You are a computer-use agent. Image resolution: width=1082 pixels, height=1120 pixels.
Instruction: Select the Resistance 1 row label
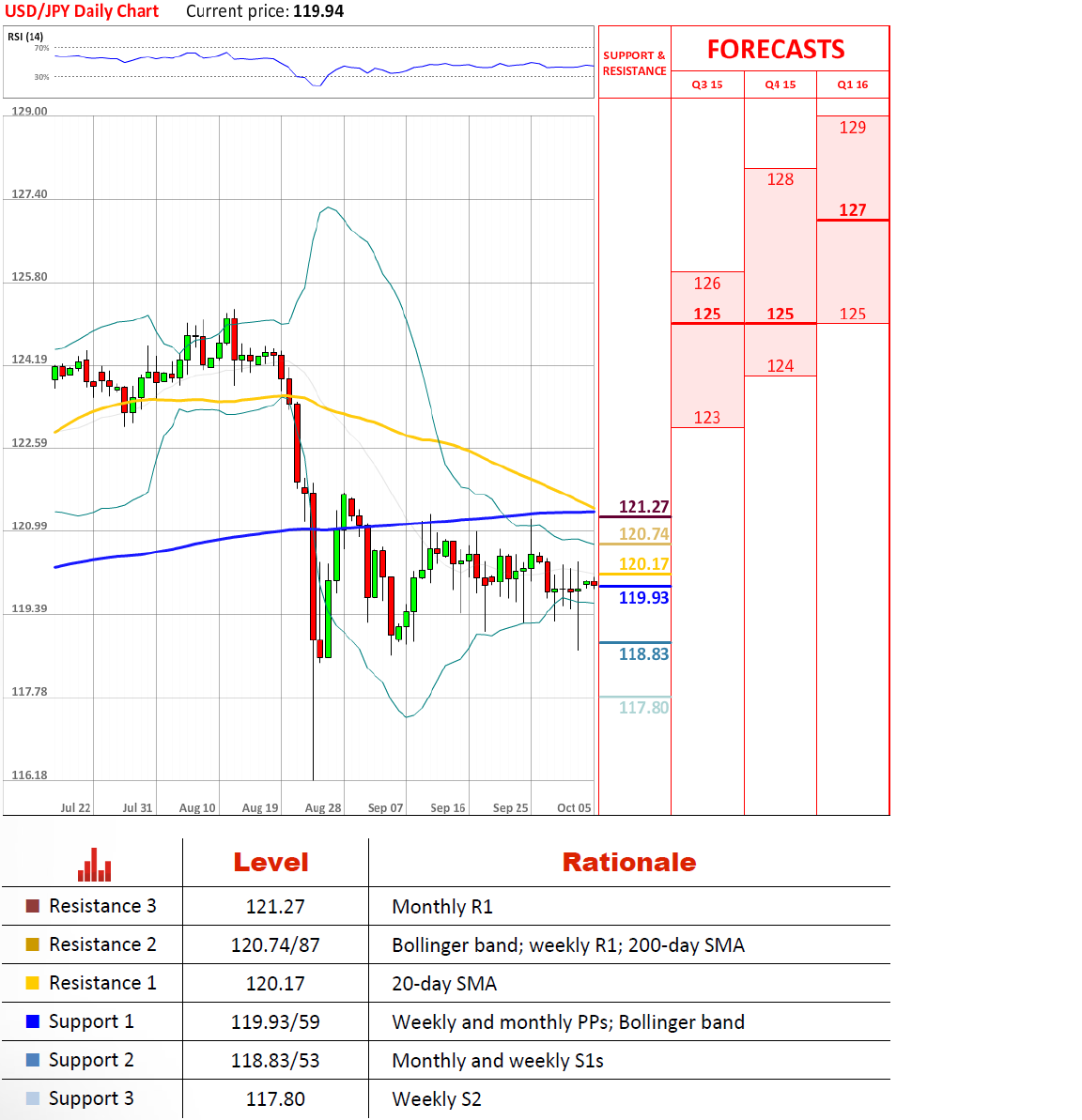pos(102,983)
